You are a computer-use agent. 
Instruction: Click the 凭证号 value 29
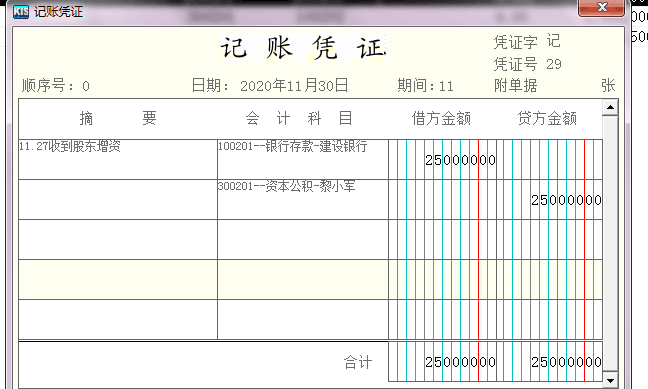(554, 64)
